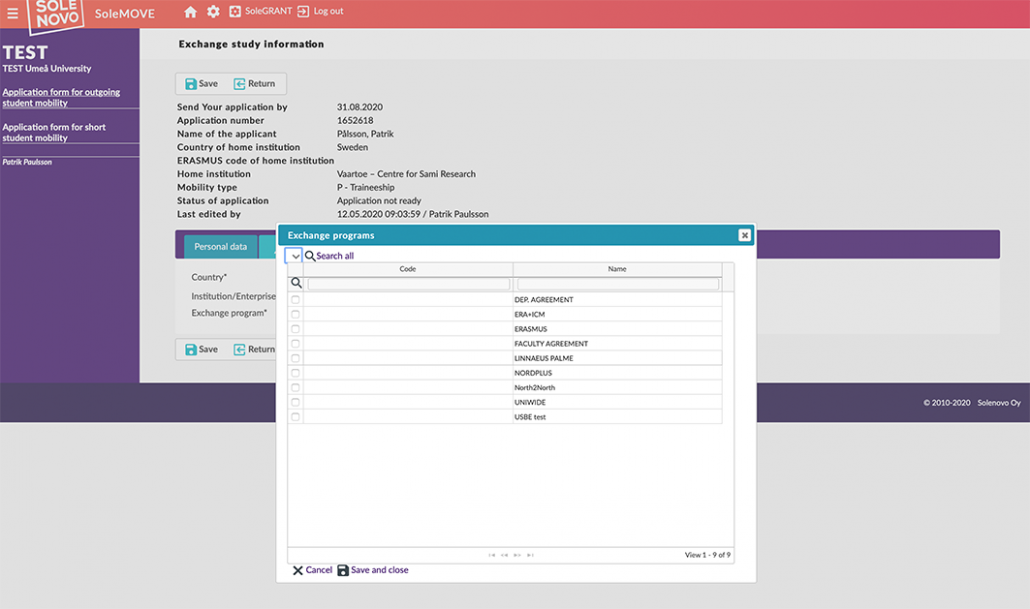Click the Log out icon
This screenshot has height=609, width=1030.
(x=303, y=12)
